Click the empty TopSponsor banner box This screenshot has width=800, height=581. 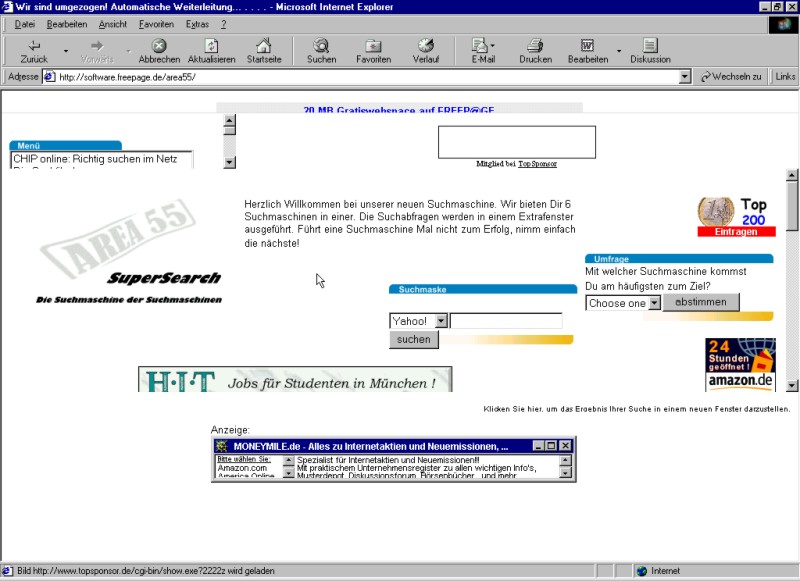[516, 142]
